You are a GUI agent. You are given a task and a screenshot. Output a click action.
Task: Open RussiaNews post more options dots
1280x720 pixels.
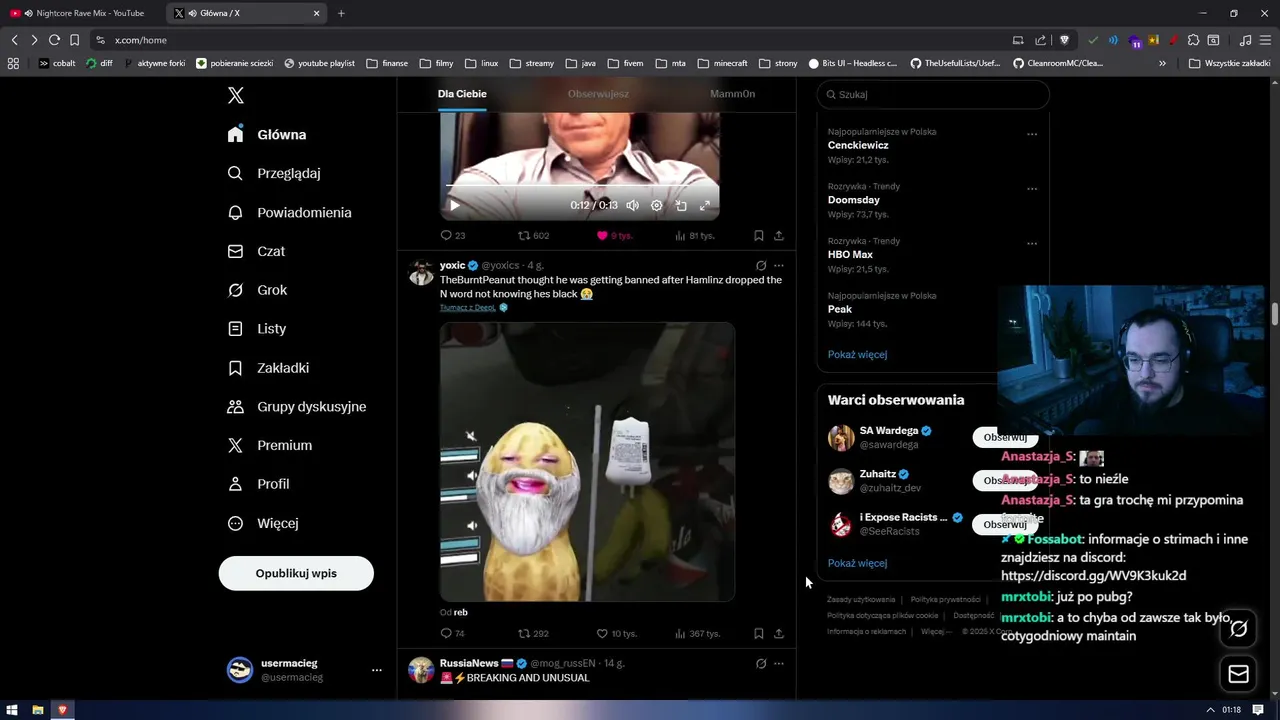(779, 664)
